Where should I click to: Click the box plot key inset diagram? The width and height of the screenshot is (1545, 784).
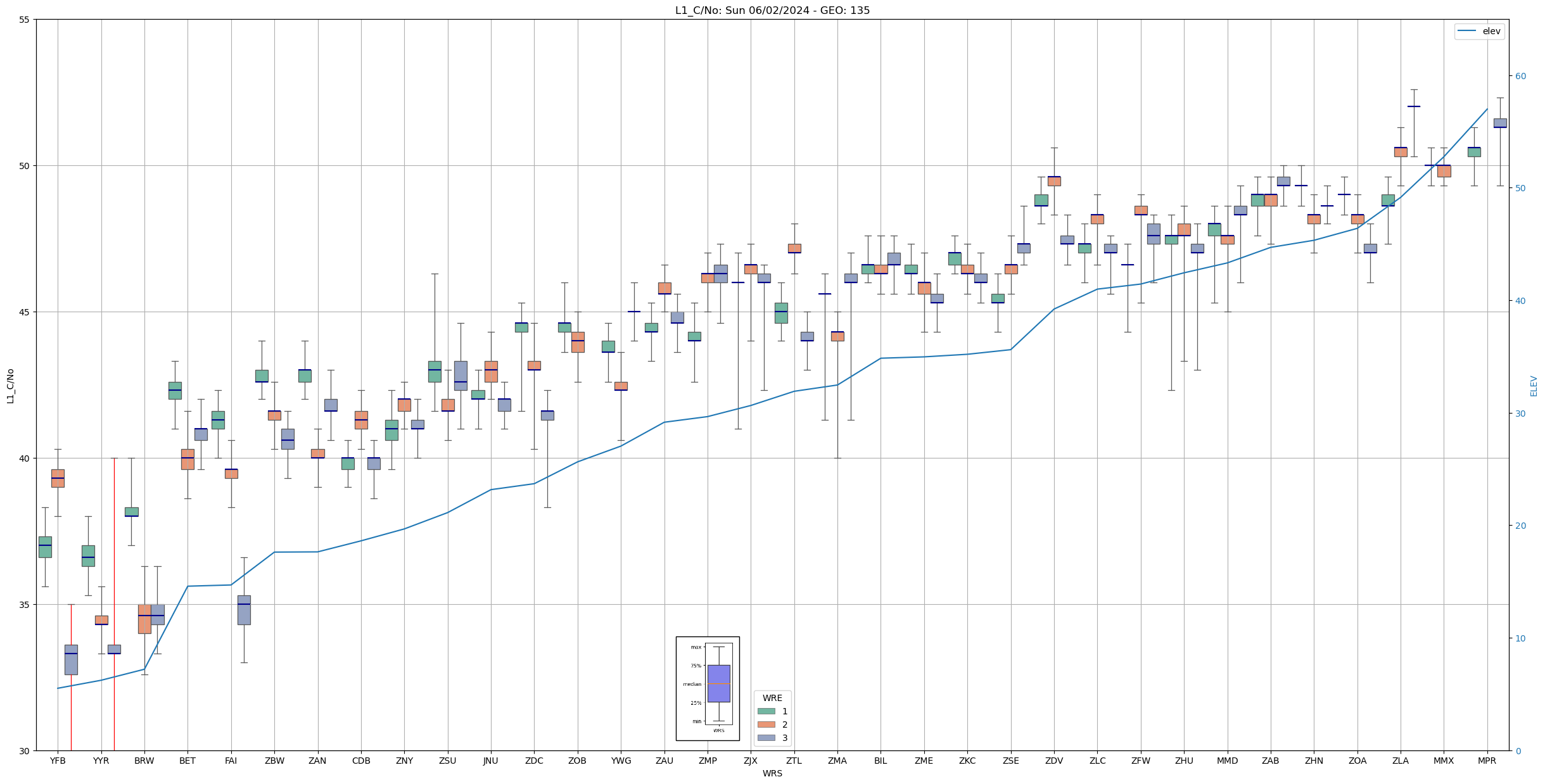[708, 688]
